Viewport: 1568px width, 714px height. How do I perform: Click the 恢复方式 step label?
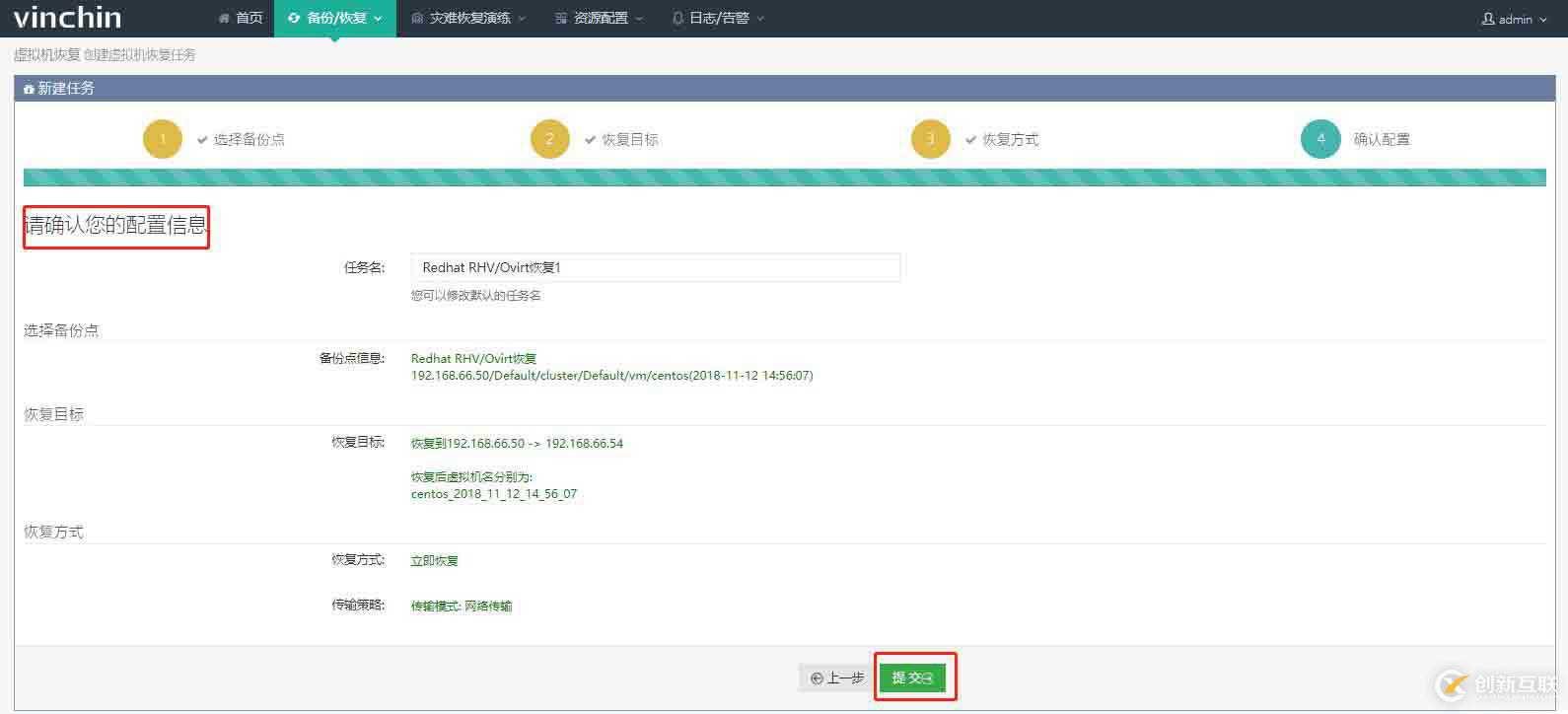pos(1011,139)
